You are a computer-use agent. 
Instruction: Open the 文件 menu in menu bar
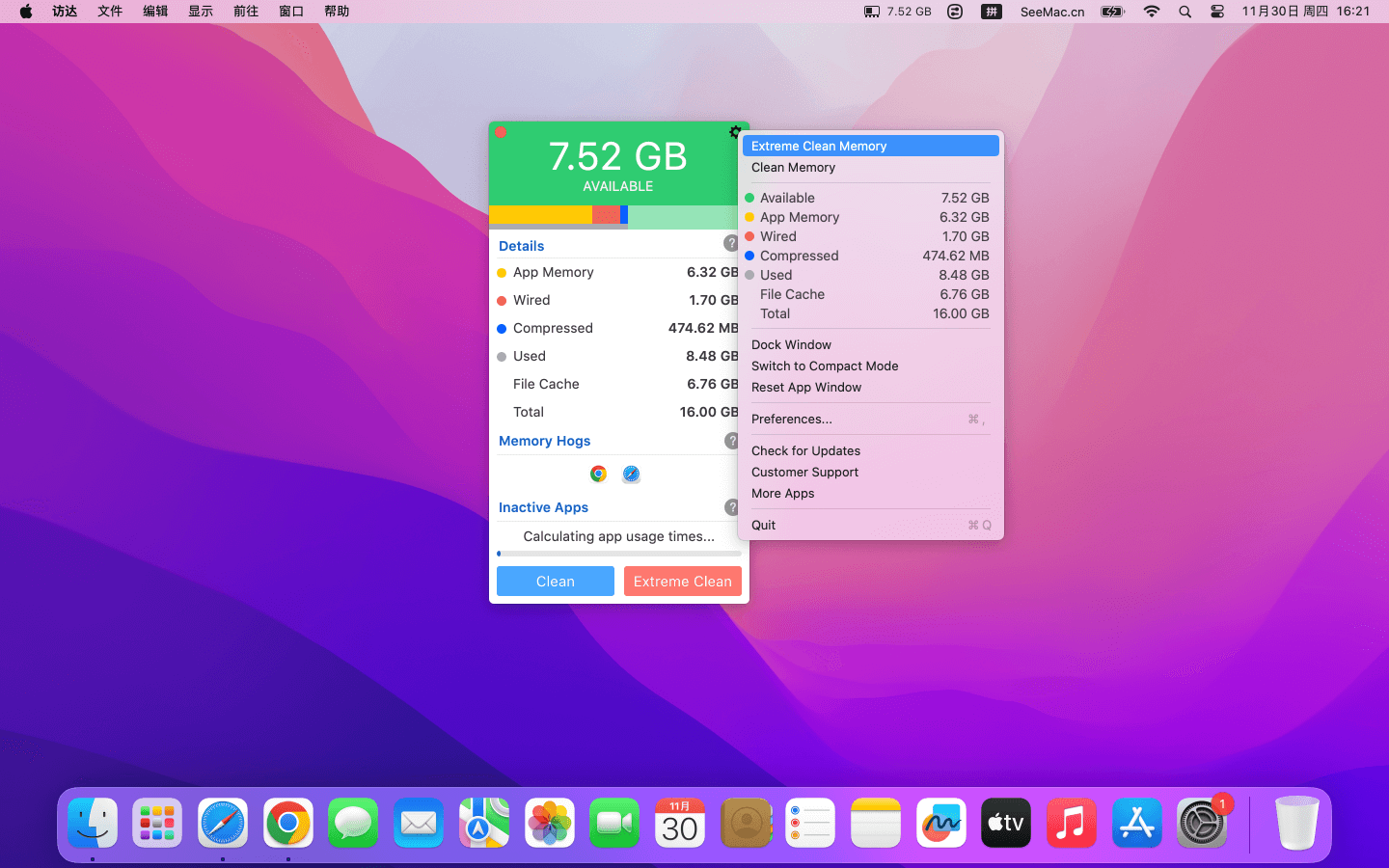[110, 12]
